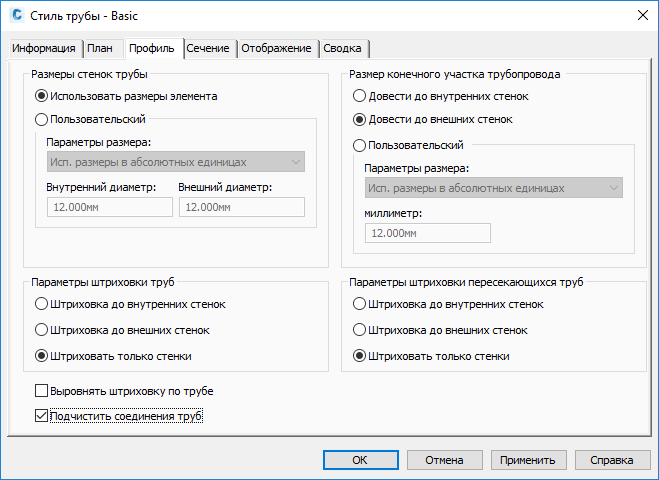The width and height of the screenshot is (659, 480).
Task: Select Использовать размеры элемента radio button
Action: [x=41, y=97]
